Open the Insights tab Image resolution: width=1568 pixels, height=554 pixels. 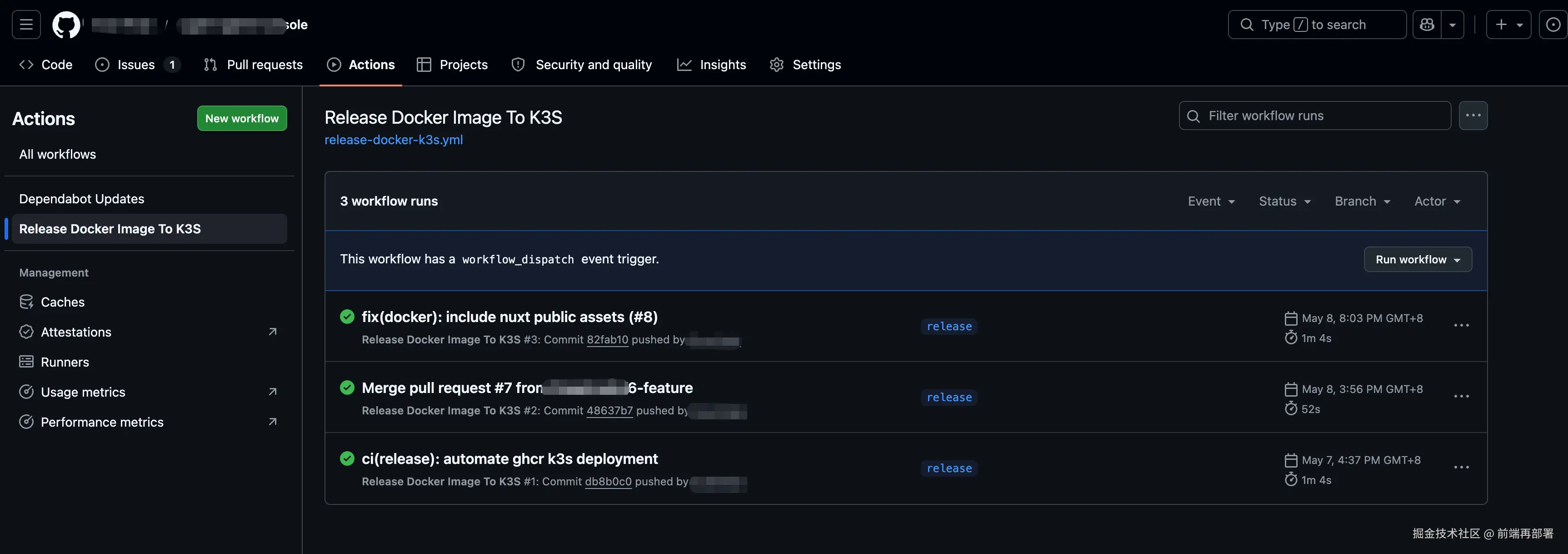coord(711,65)
